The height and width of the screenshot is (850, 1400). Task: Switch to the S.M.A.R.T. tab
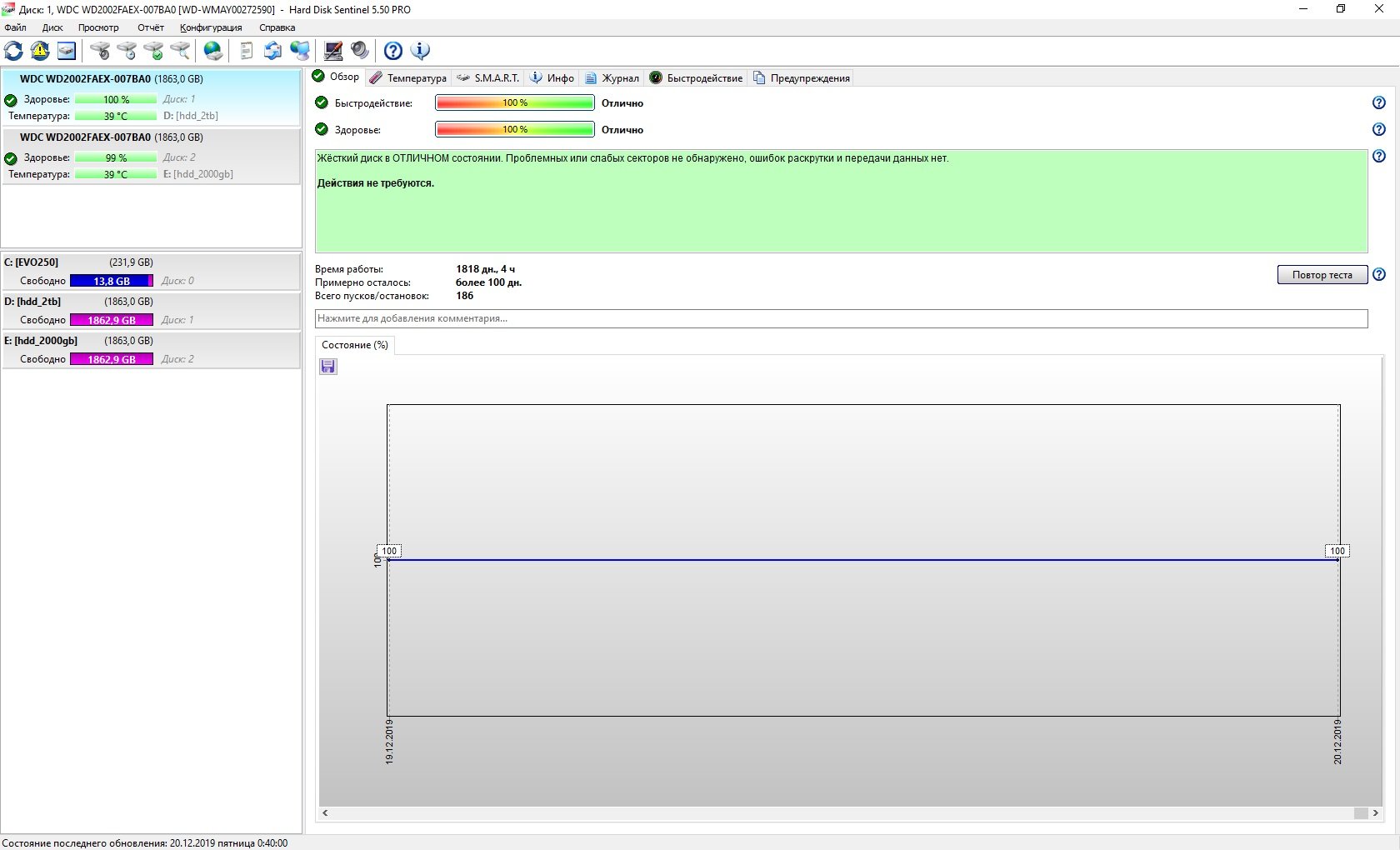coord(488,77)
